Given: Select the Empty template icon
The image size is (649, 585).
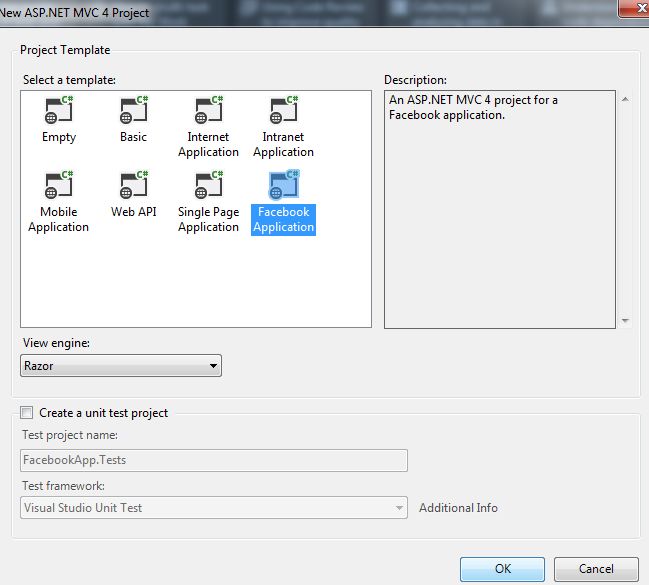Looking at the screenshot, I should [x=59, y=110].
